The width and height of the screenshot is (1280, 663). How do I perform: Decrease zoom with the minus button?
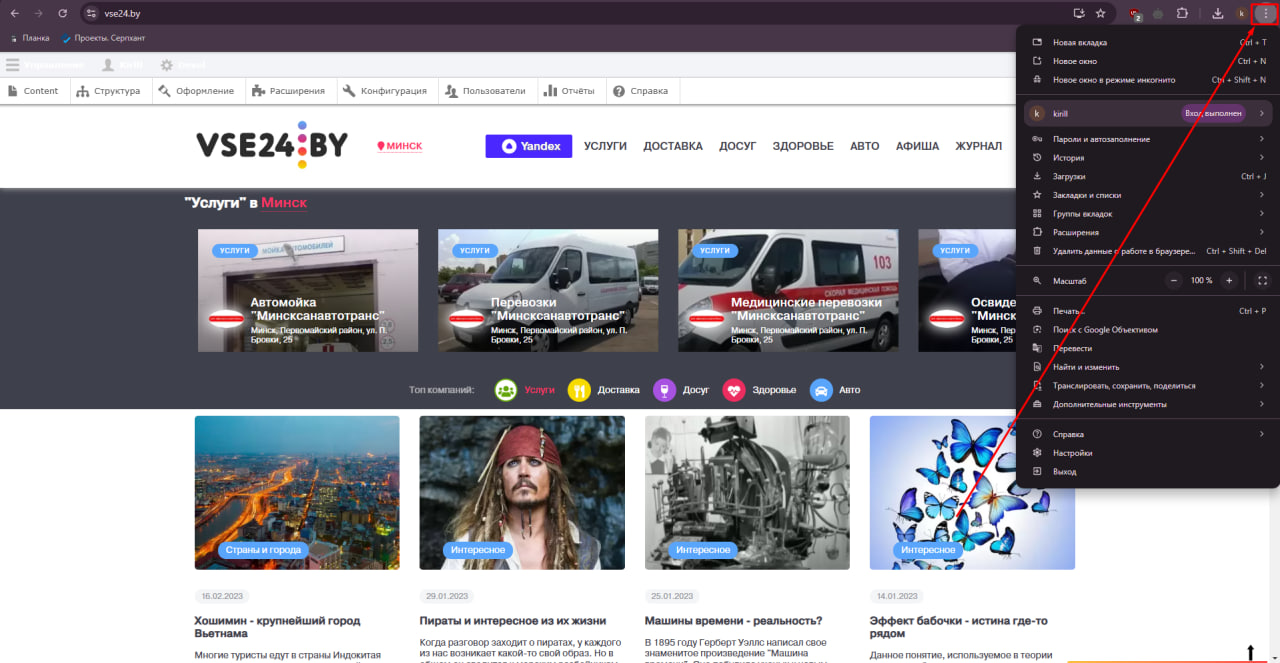point(1174,281)
